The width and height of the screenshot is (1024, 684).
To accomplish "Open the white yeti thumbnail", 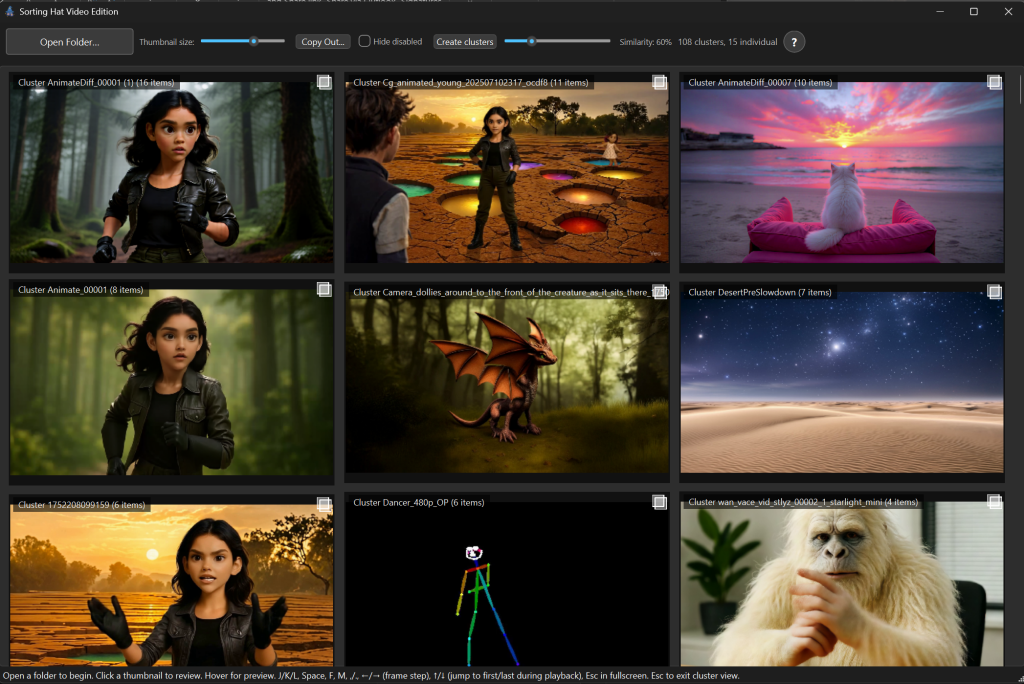I will 842,585.
